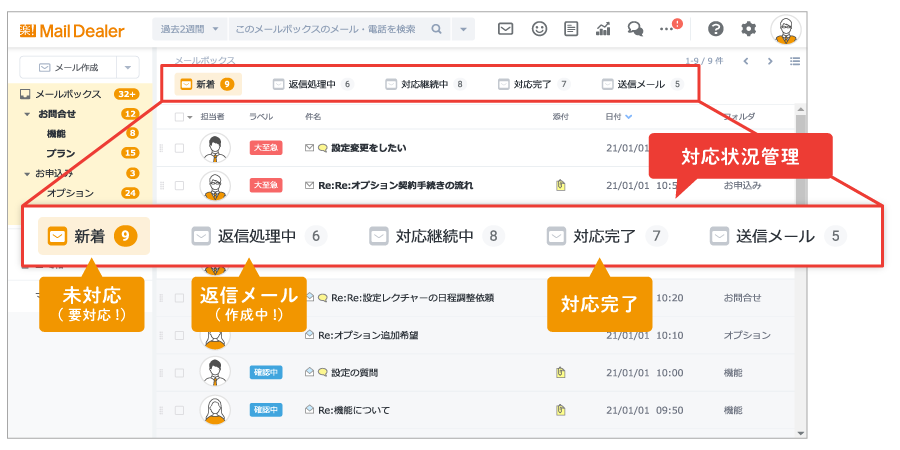Open the 送信メール status tab under メールボックス
The image size is (900, 450).
coord(642,84)
